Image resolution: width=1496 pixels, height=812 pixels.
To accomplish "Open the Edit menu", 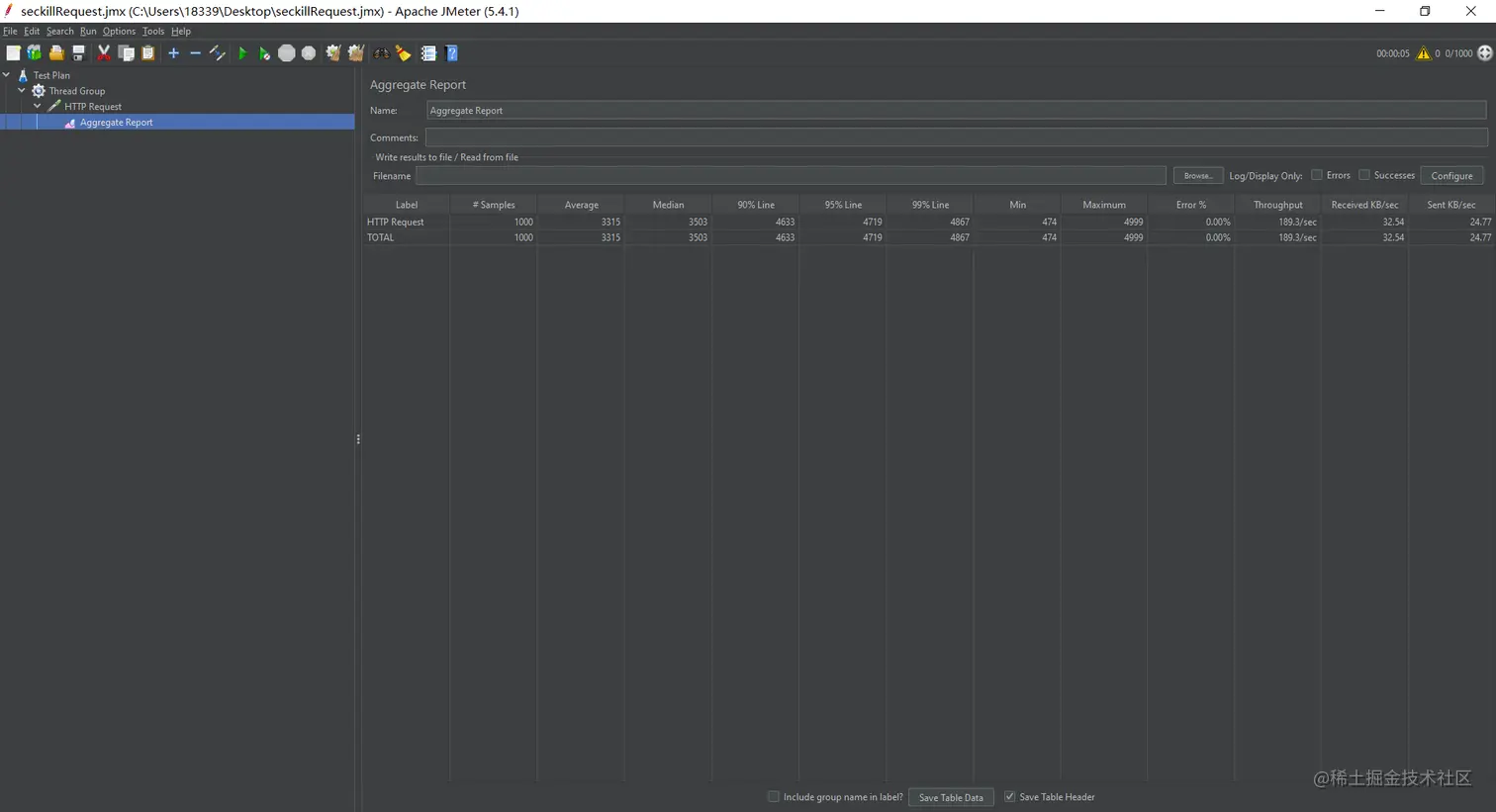I will point(32,32).
